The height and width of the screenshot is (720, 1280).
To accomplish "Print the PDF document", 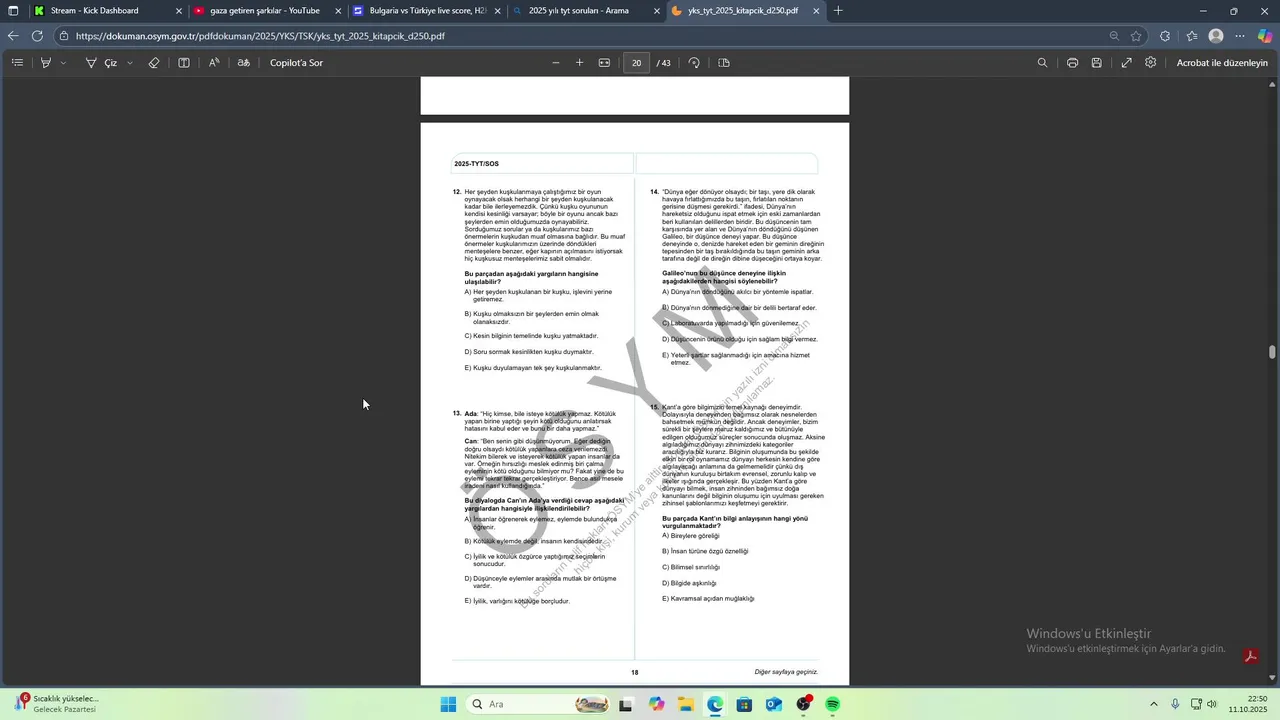I will click(x=1072, y=63).
